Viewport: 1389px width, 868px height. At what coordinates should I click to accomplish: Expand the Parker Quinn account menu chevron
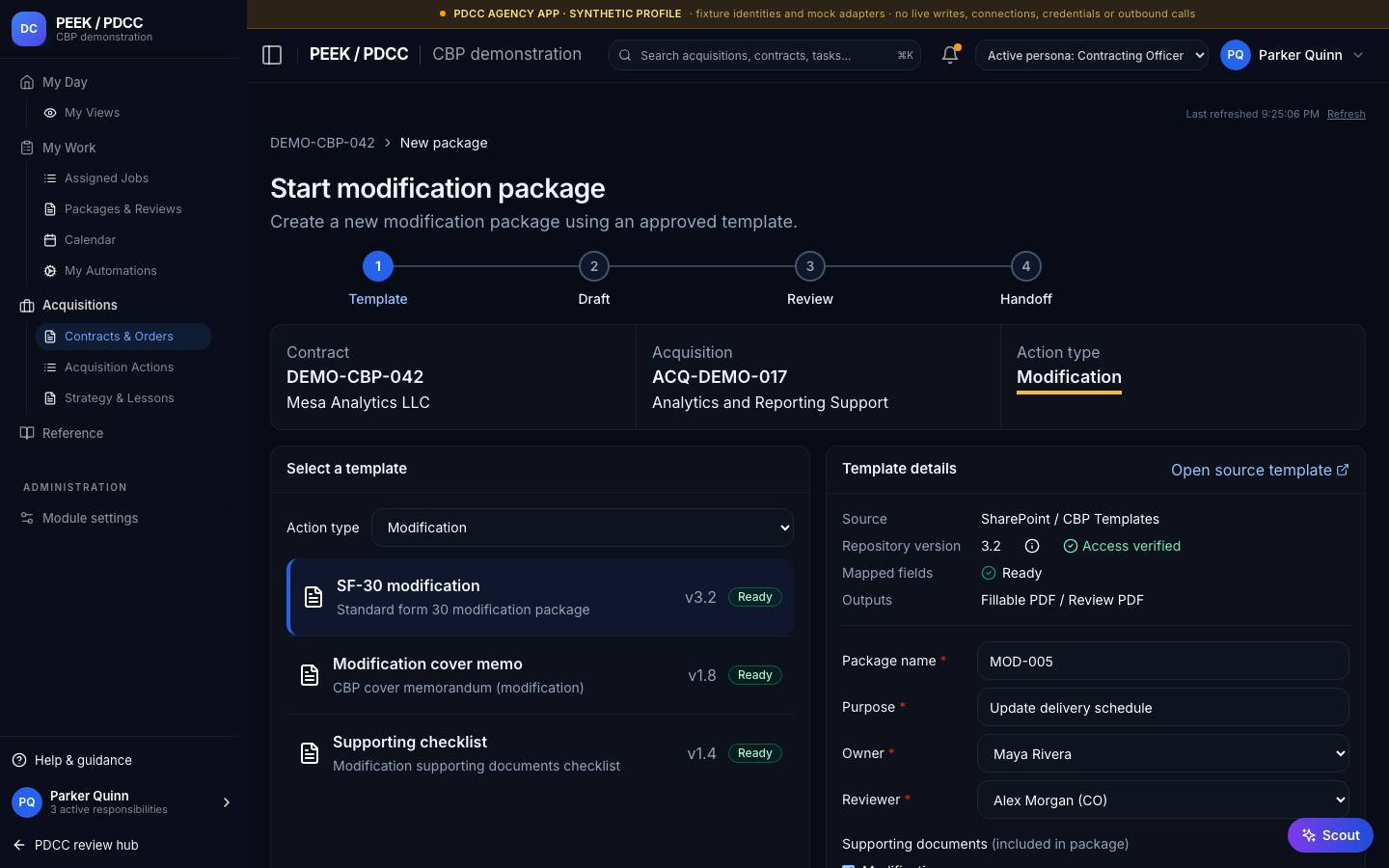click(1358, 55)
